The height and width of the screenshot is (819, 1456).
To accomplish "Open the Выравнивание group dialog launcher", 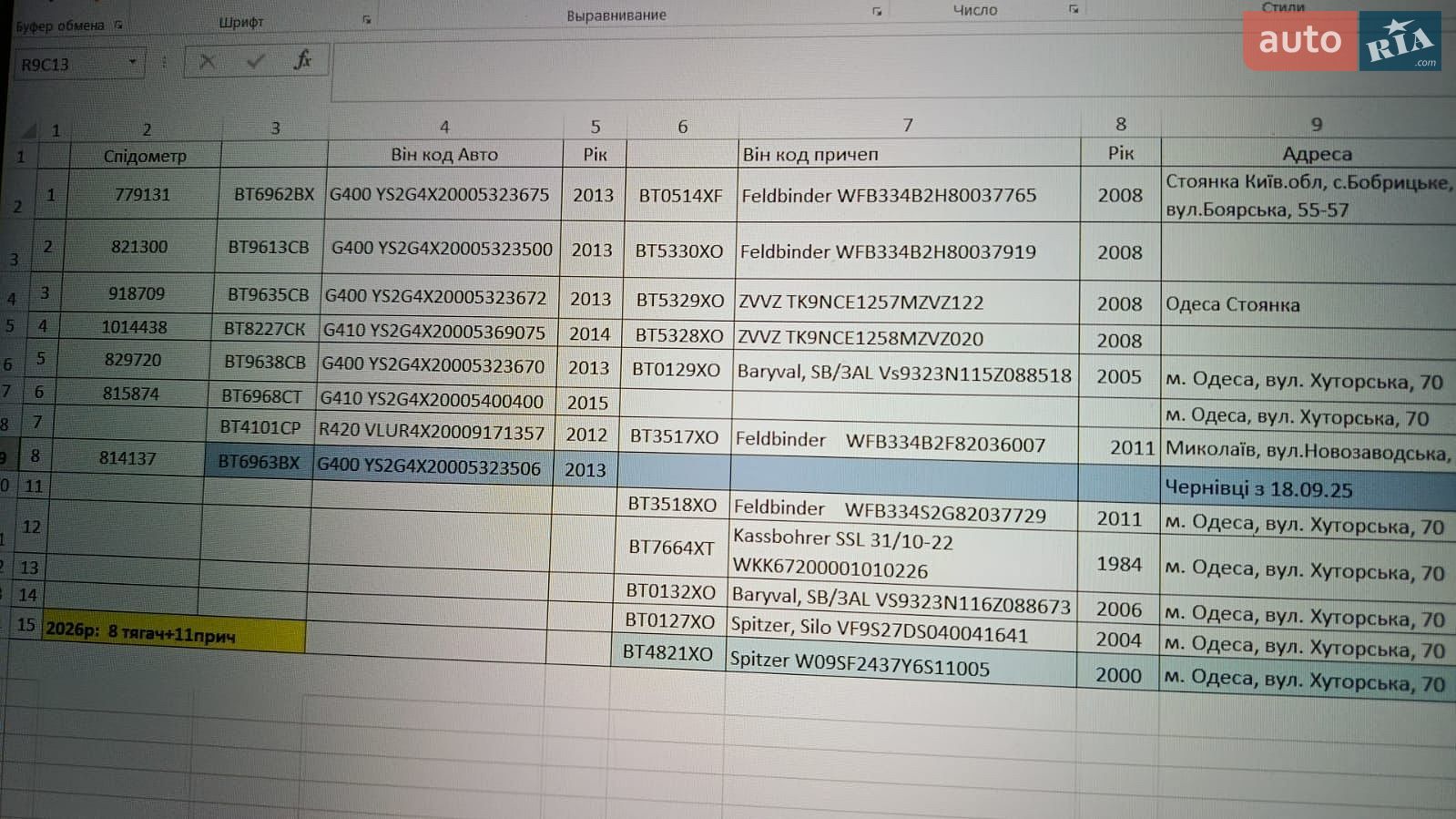I will tap(877, 12).
